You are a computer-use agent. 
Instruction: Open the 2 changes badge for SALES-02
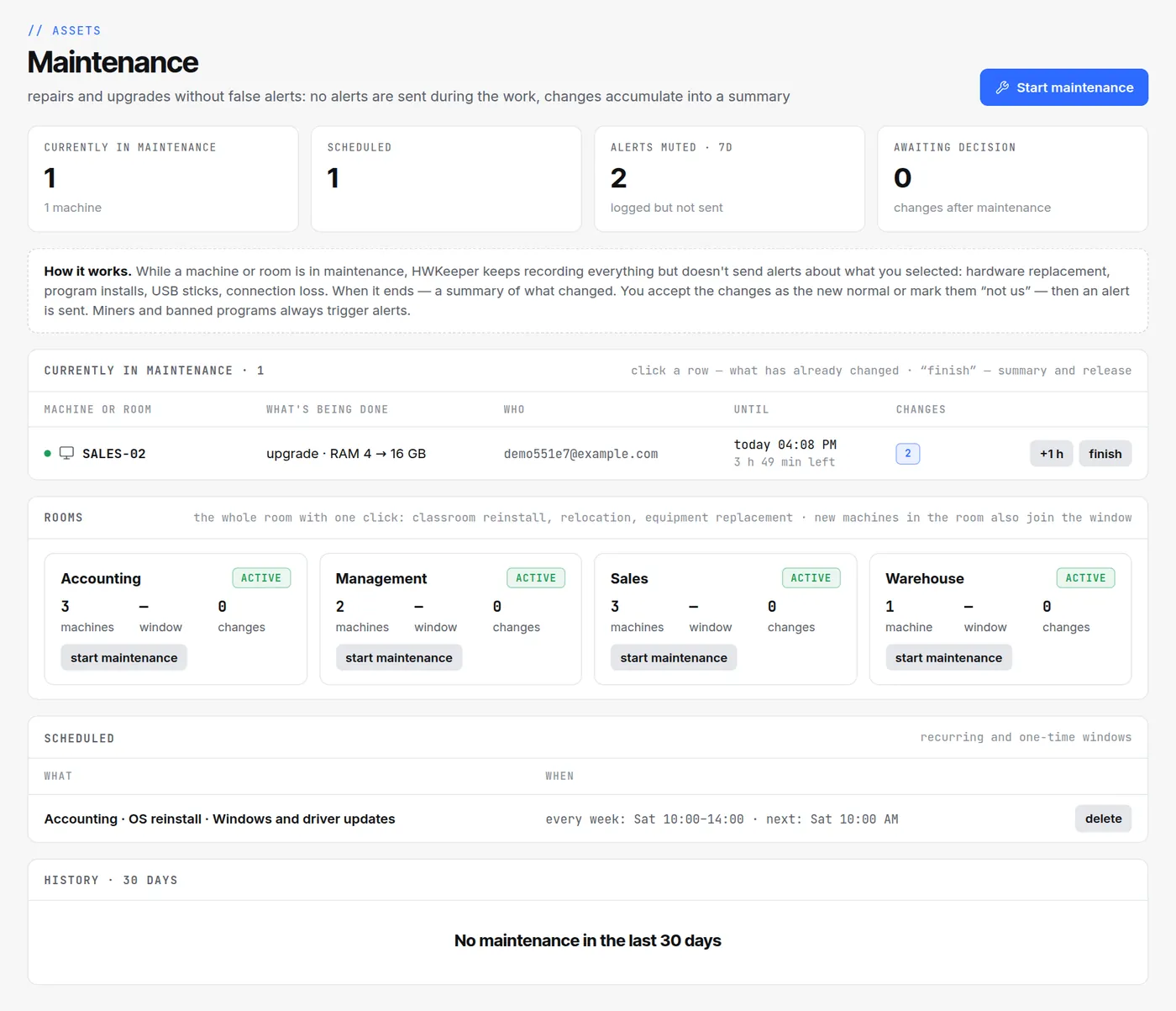[x=907, y=454]
